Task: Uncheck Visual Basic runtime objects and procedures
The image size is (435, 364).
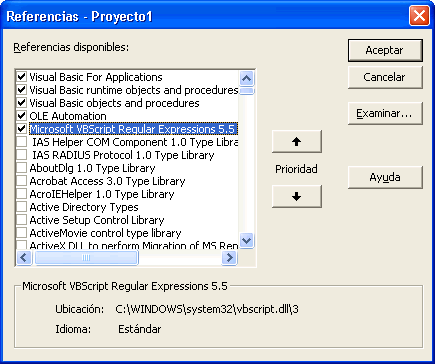Action: pyautogui.click(x=22, y=90)
